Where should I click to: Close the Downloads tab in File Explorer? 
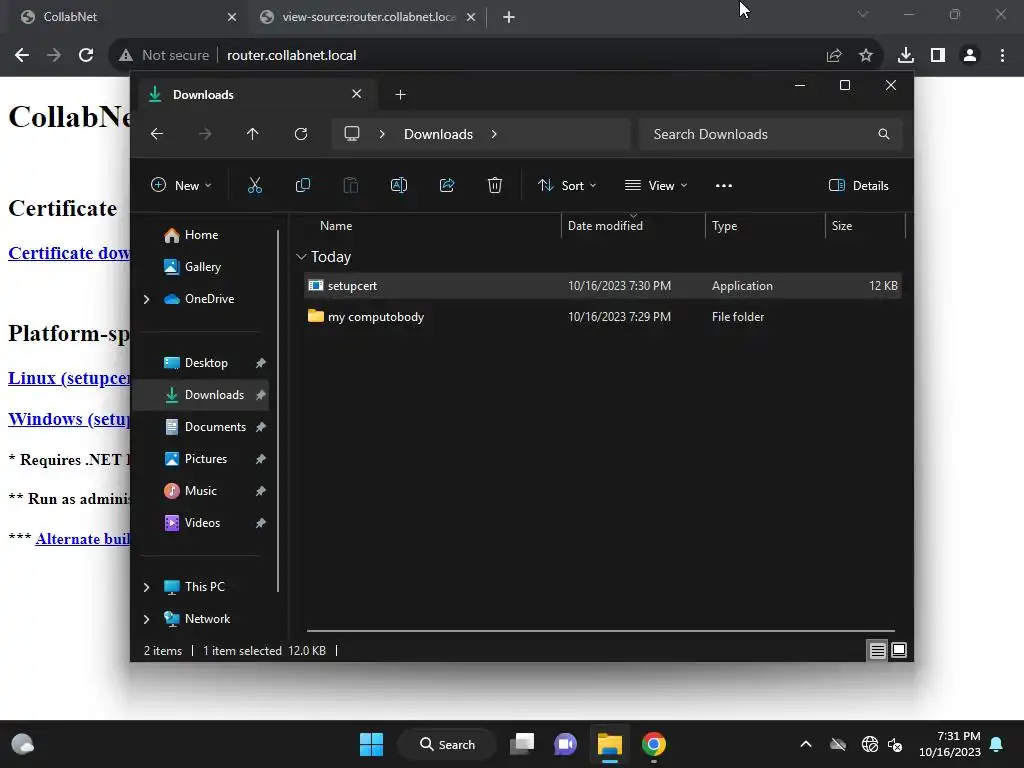pyautogui.click(x=357, y=94)
